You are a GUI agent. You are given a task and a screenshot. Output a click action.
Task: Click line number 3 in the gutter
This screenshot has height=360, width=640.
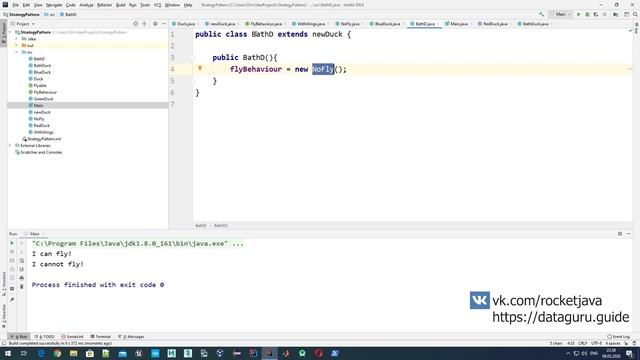172,58
